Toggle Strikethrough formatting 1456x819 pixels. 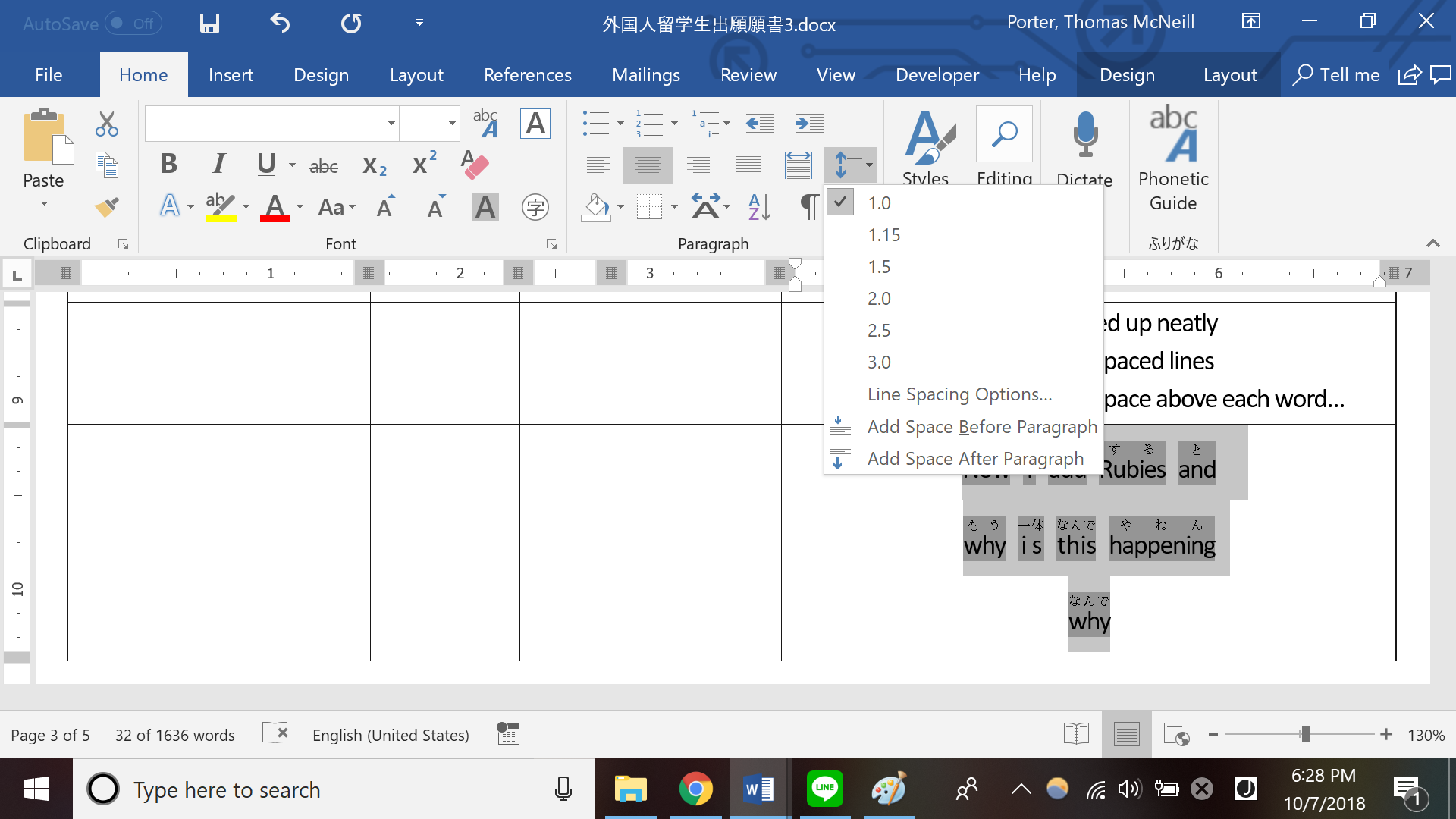coord(324,166)
